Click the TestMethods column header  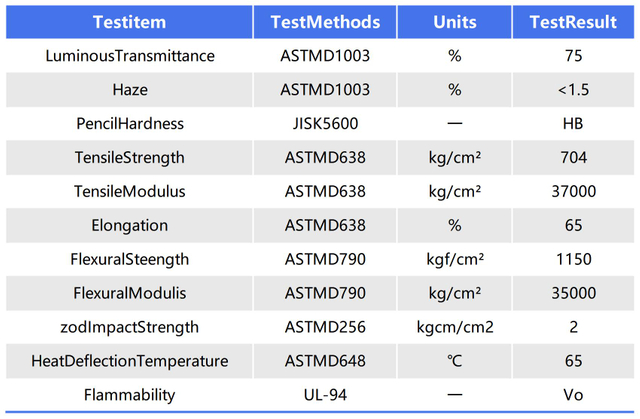(x=325, y=22)
